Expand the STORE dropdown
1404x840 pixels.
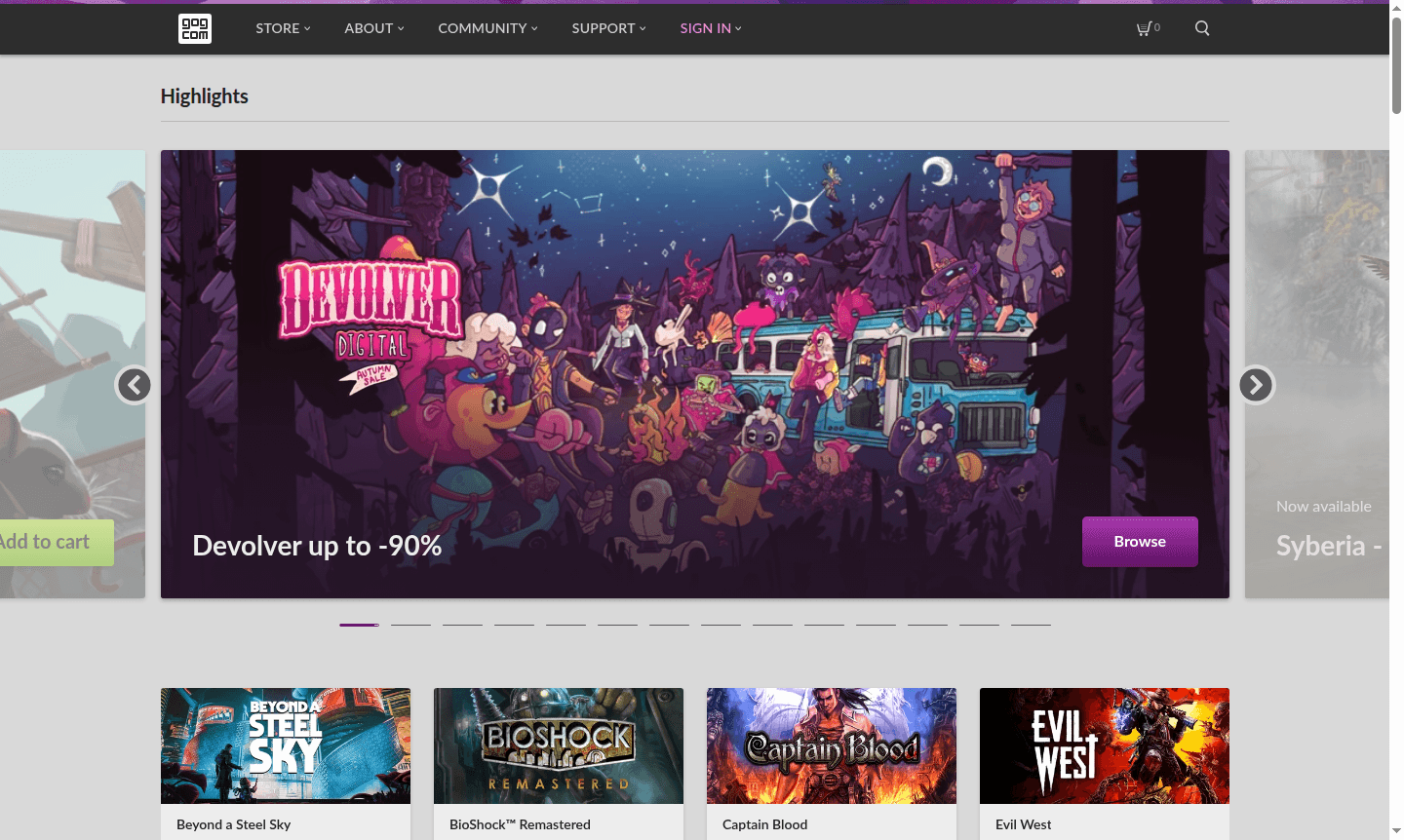pyautogui.click(x=282, y=28)
